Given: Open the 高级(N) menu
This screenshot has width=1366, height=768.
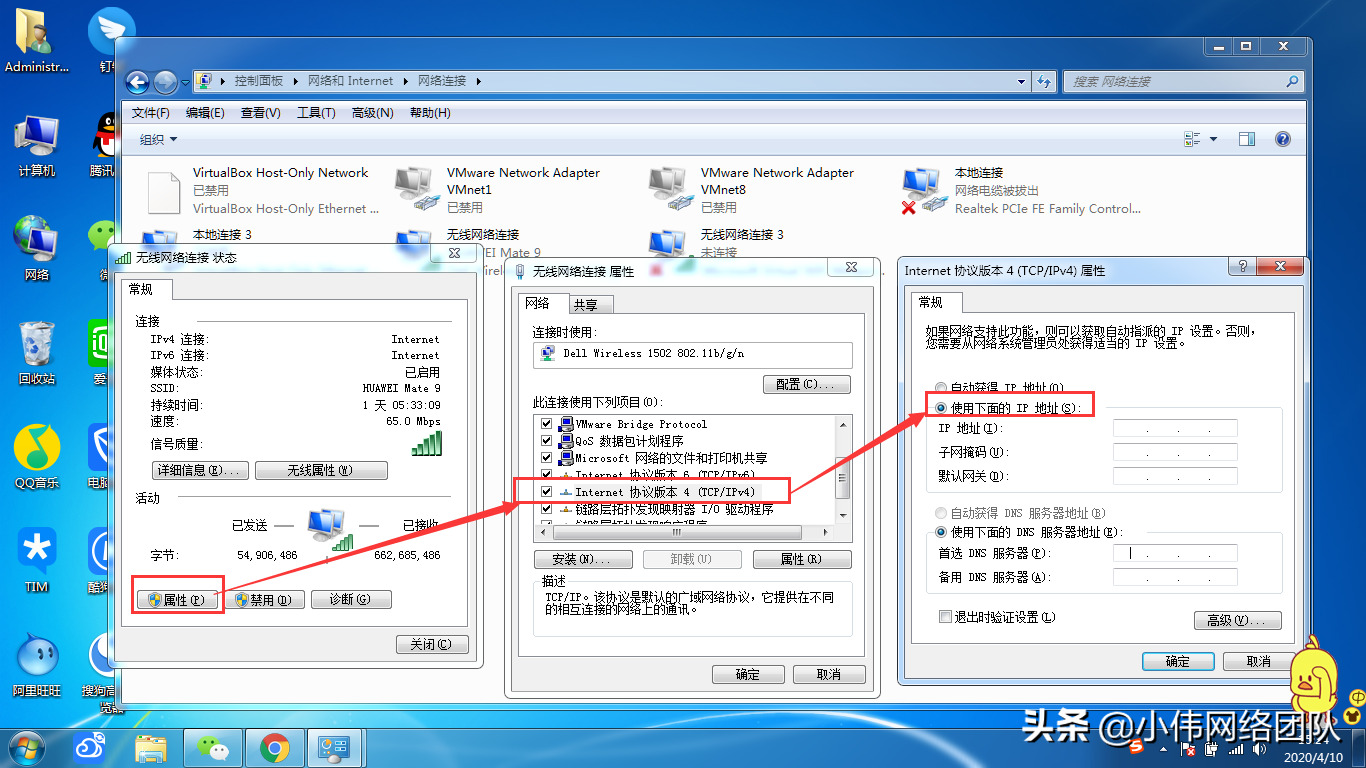Looking at the screenshot, I should click(x=373, y=113).
